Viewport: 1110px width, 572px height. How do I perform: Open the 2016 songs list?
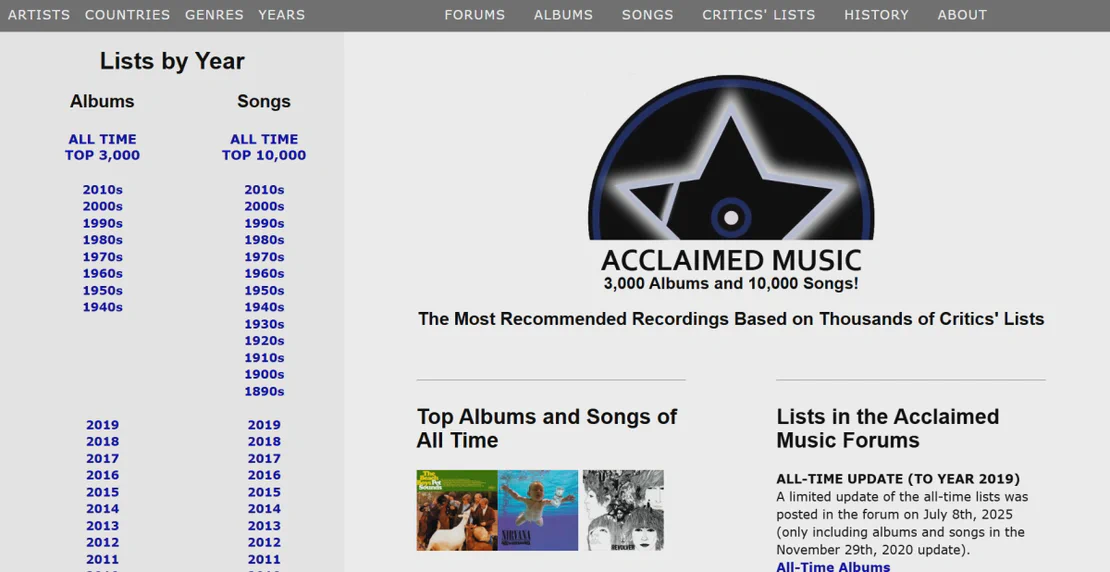coord(264,475)
